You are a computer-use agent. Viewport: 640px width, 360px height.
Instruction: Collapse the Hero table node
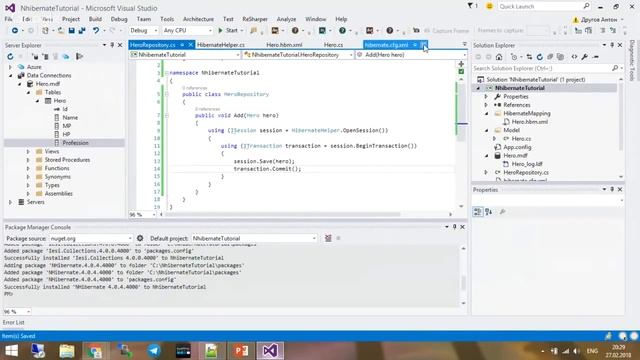(x=38, y=101)
